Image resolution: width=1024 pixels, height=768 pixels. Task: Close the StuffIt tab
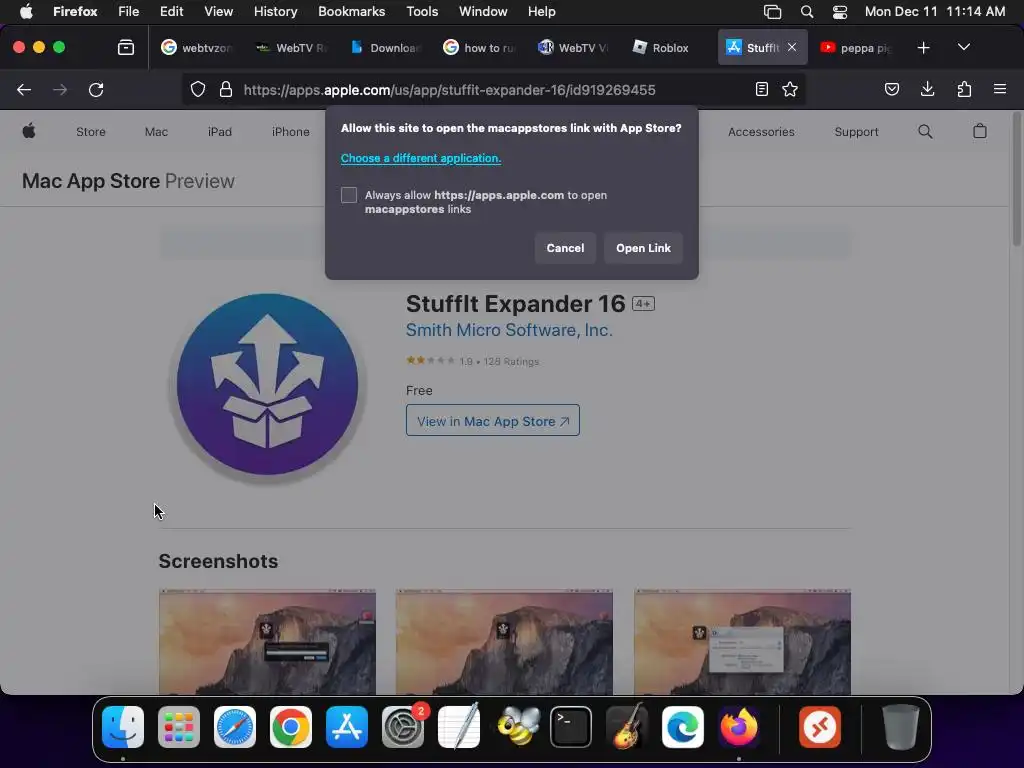click(792, 48)
